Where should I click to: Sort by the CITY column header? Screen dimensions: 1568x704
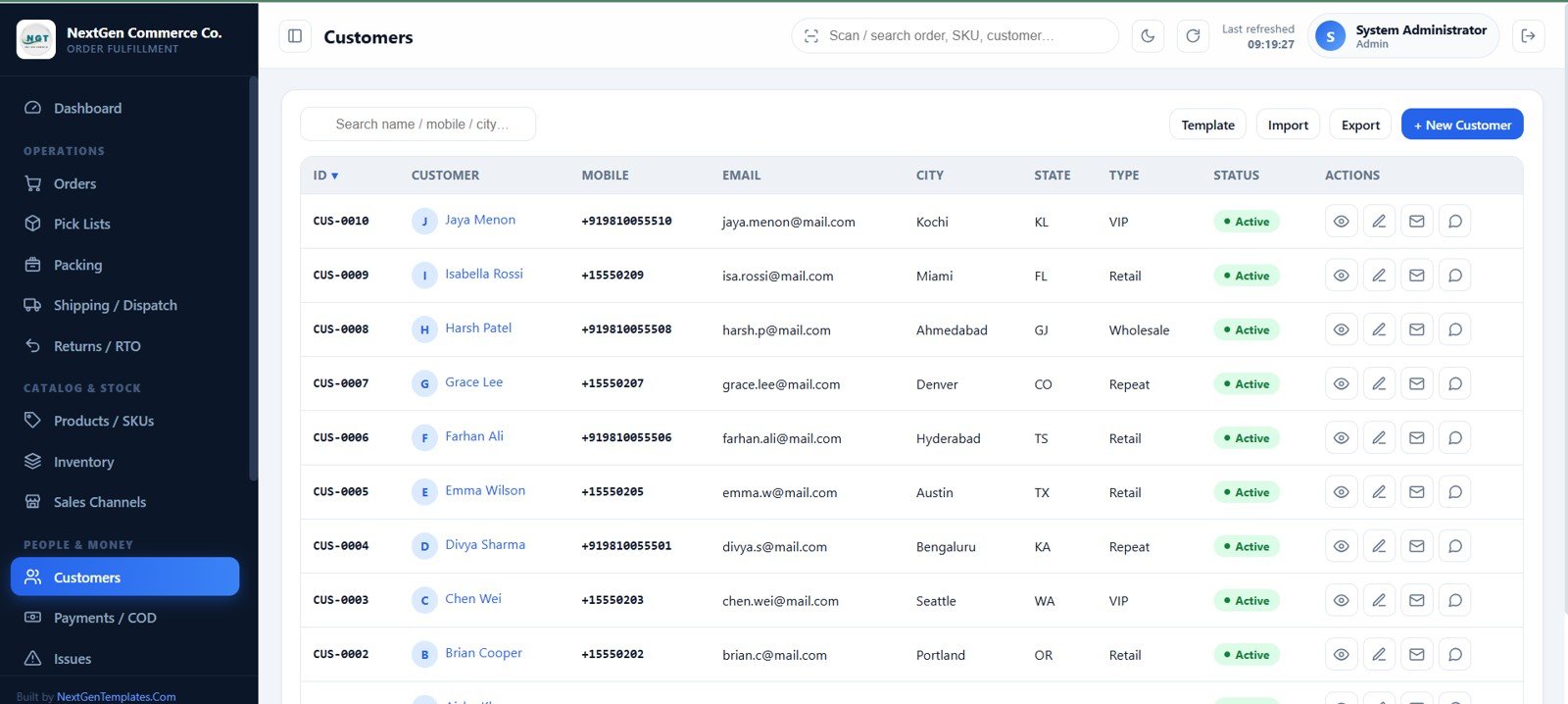click(x=930, y=176)
